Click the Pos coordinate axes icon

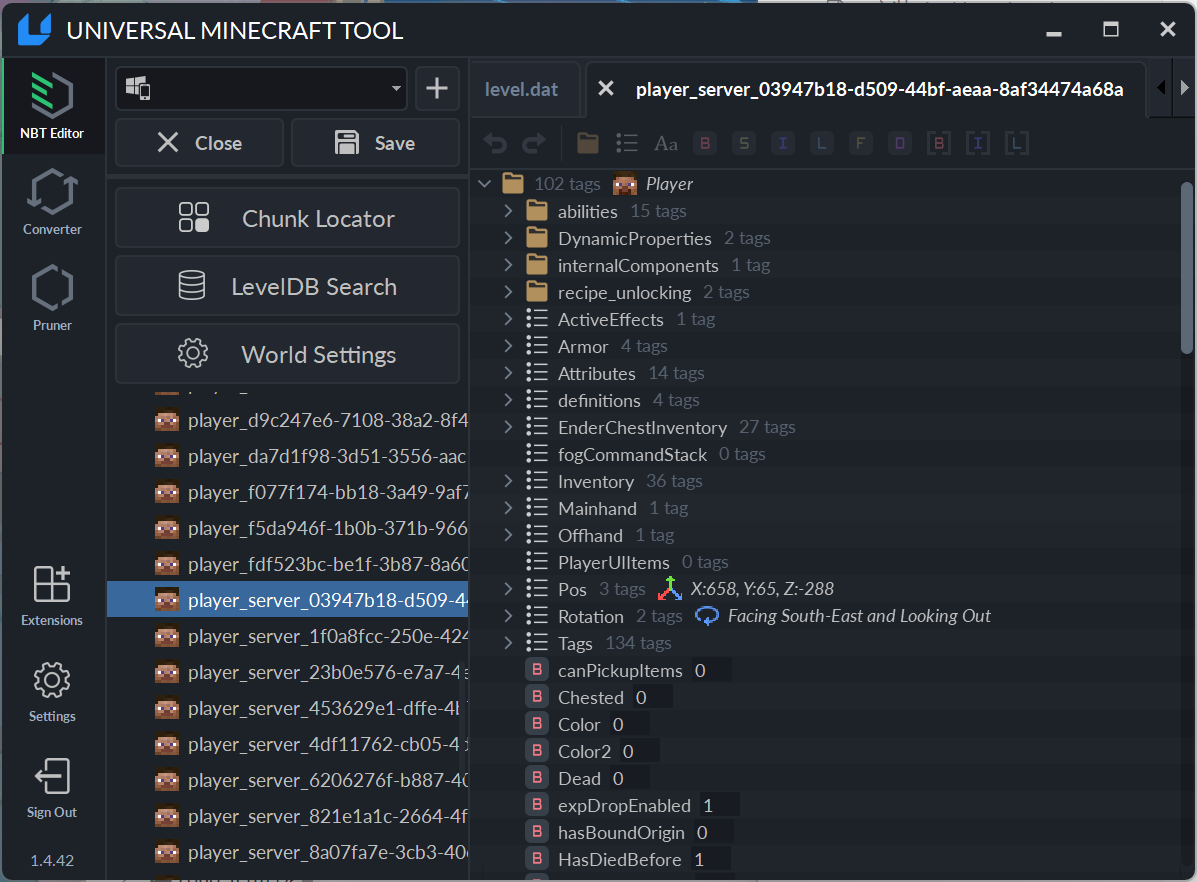[669, 589]
